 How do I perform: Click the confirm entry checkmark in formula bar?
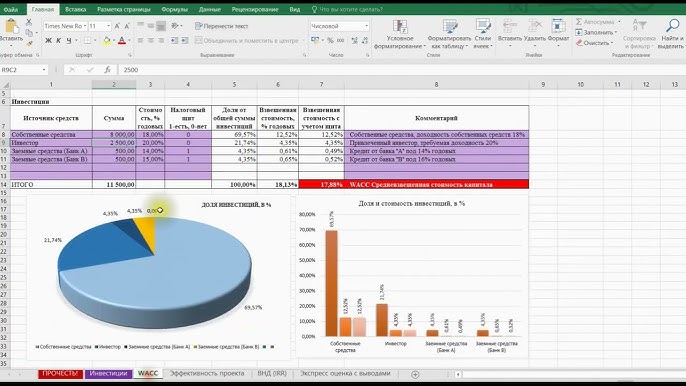(x=90, y=70)
